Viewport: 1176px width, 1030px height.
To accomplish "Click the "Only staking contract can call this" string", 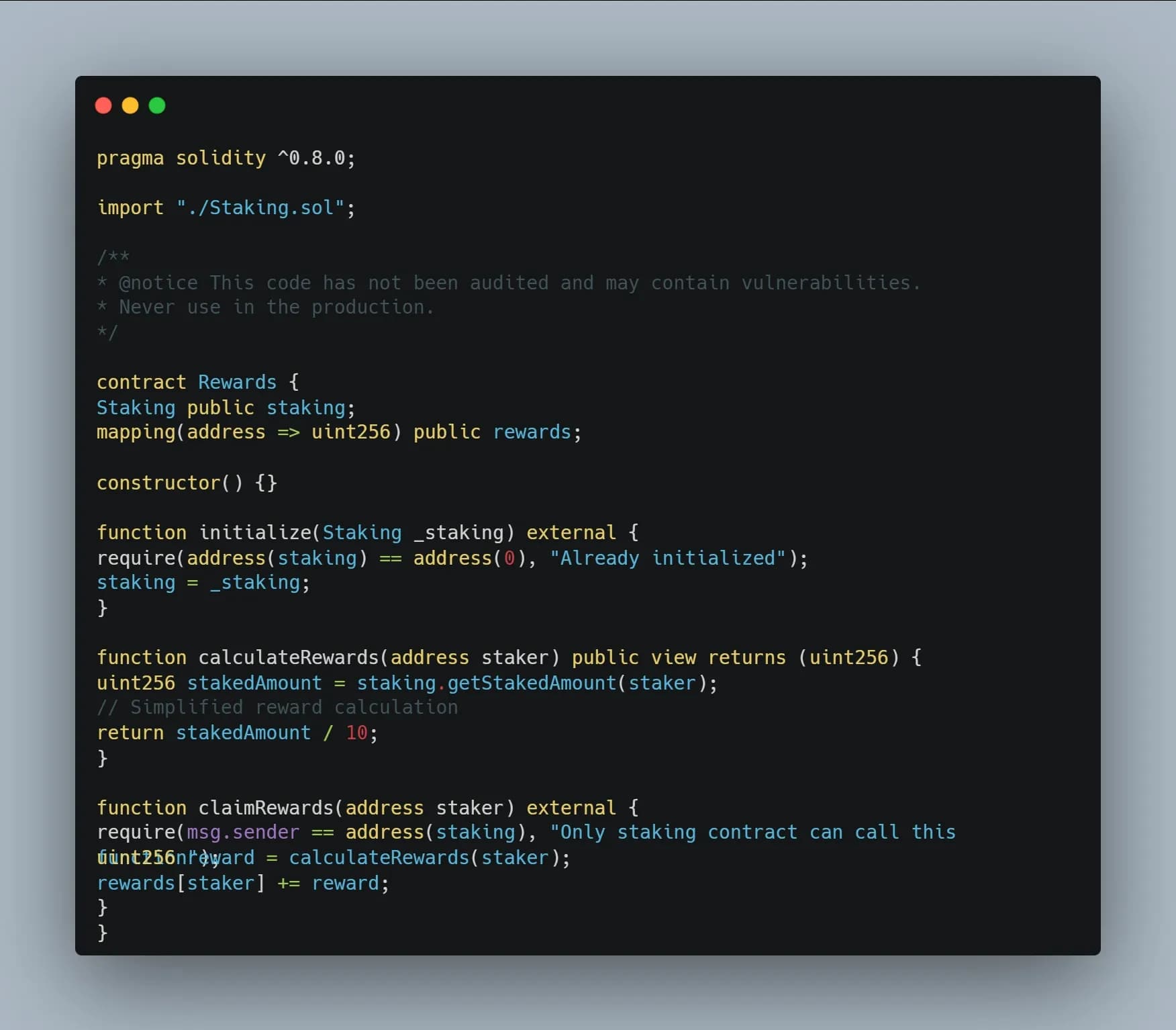I will [x=752, y=832].
